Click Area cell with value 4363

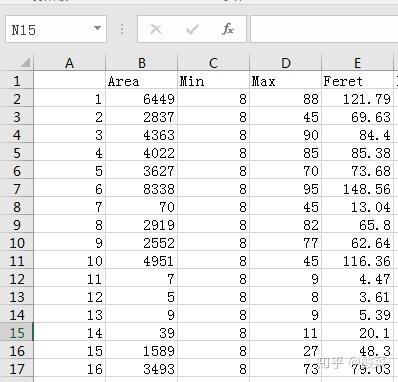[x=142, y=135]
